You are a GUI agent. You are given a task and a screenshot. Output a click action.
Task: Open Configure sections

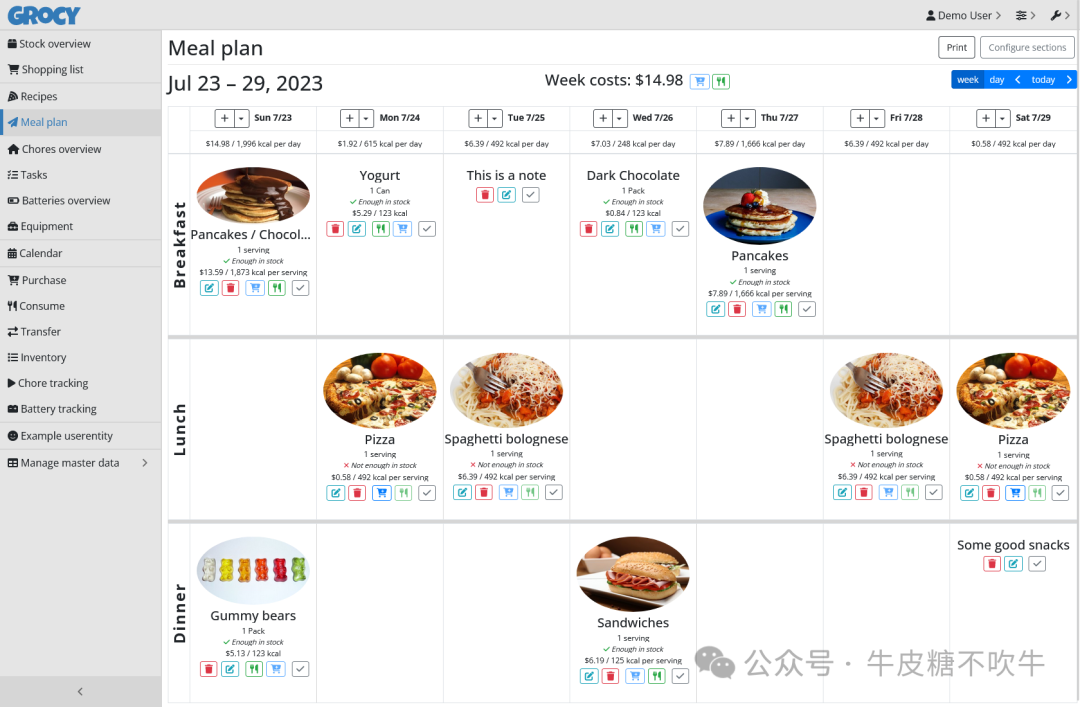(x=1027, y=48)
